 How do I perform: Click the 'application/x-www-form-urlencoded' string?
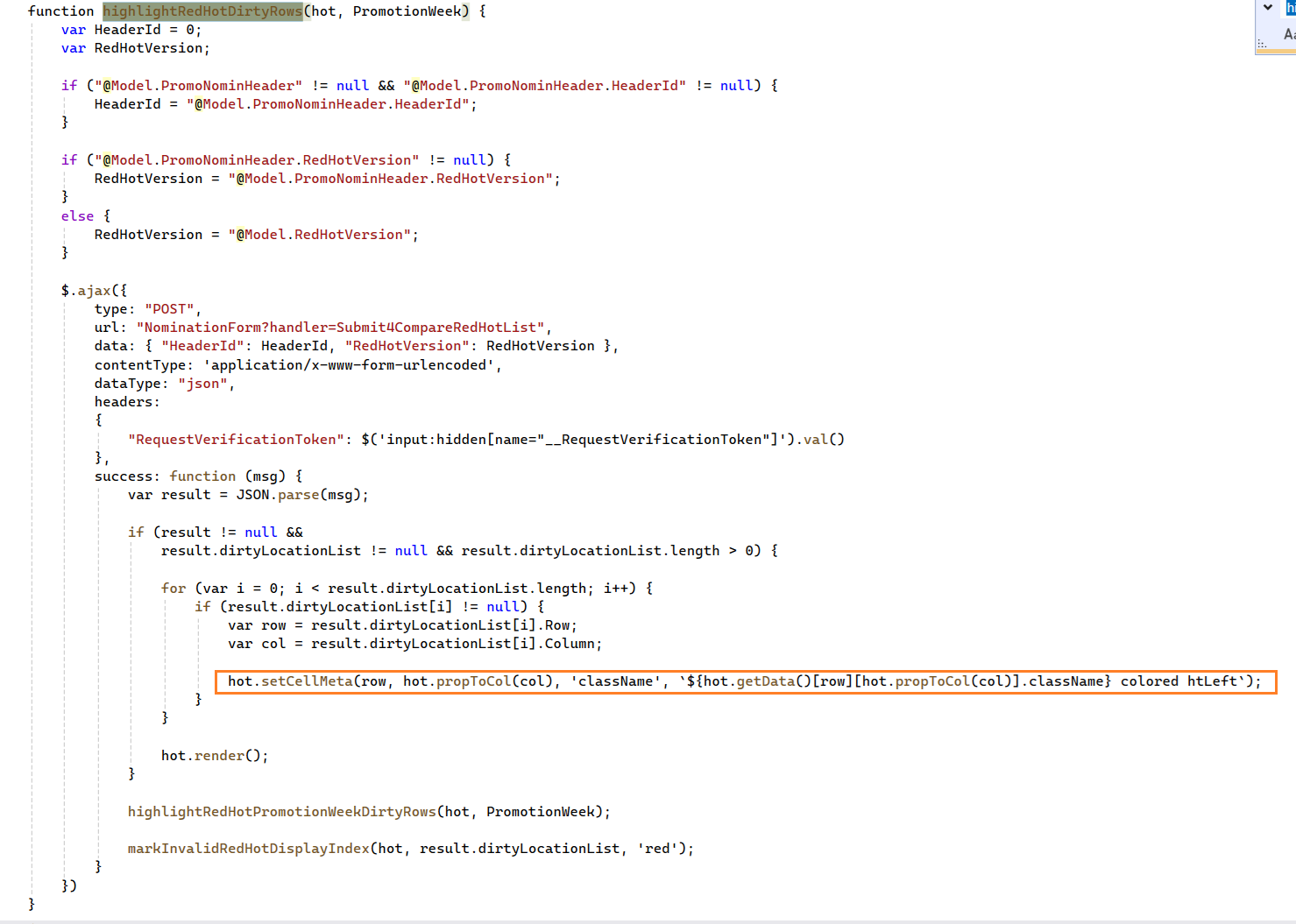click(x=349, y=365)
